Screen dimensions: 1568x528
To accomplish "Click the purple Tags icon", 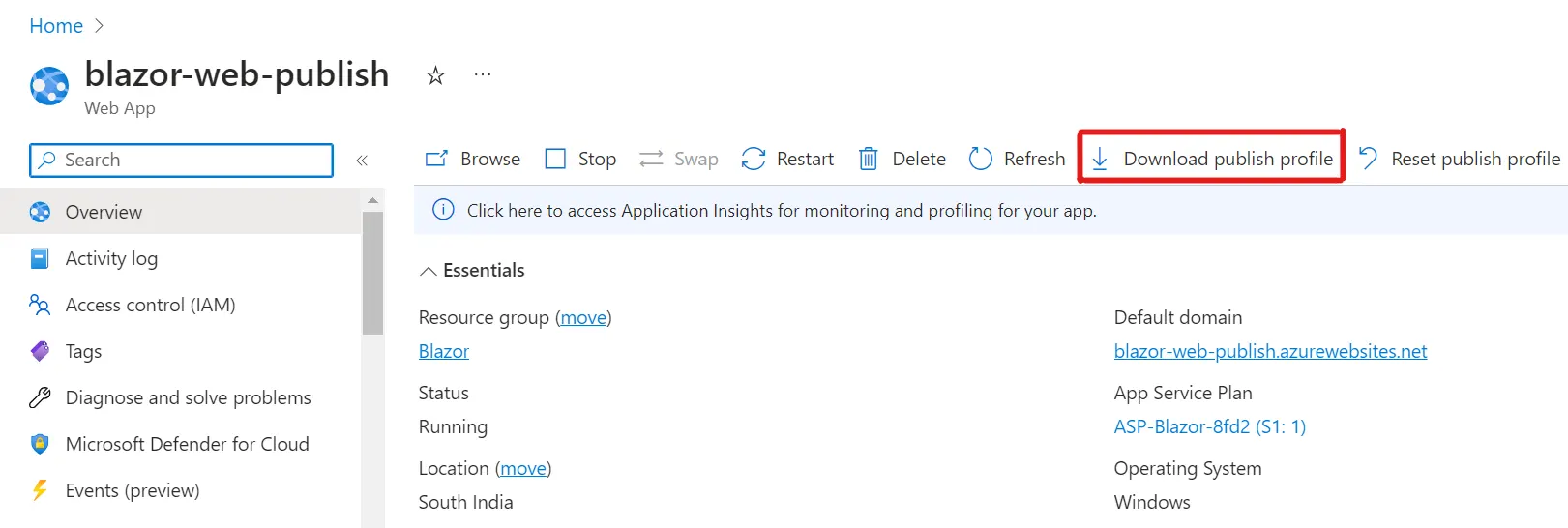I will click(x=40, y=351).
